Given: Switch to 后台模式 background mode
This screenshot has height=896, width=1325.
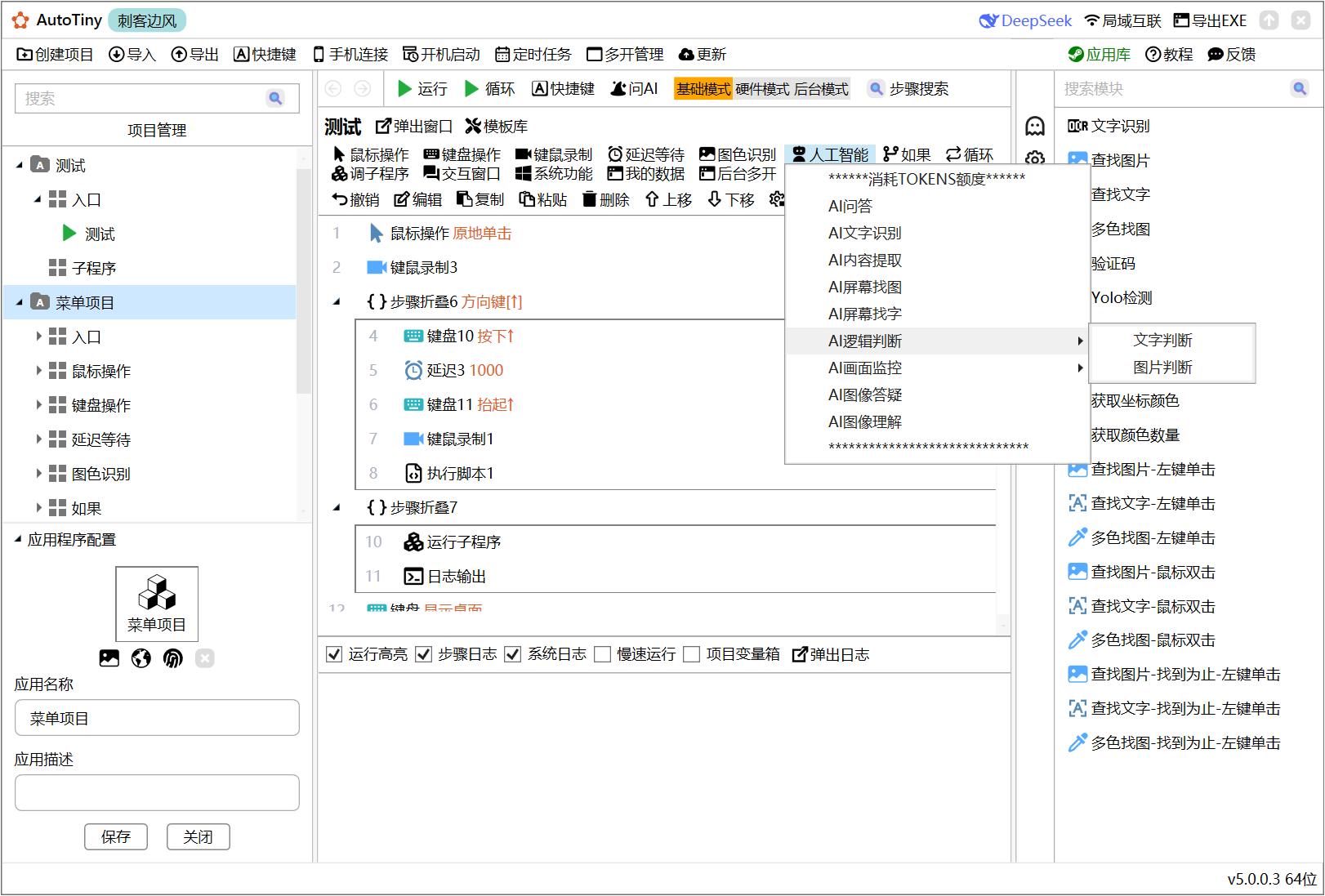Looking at the screenshot, I should [821, 89].
